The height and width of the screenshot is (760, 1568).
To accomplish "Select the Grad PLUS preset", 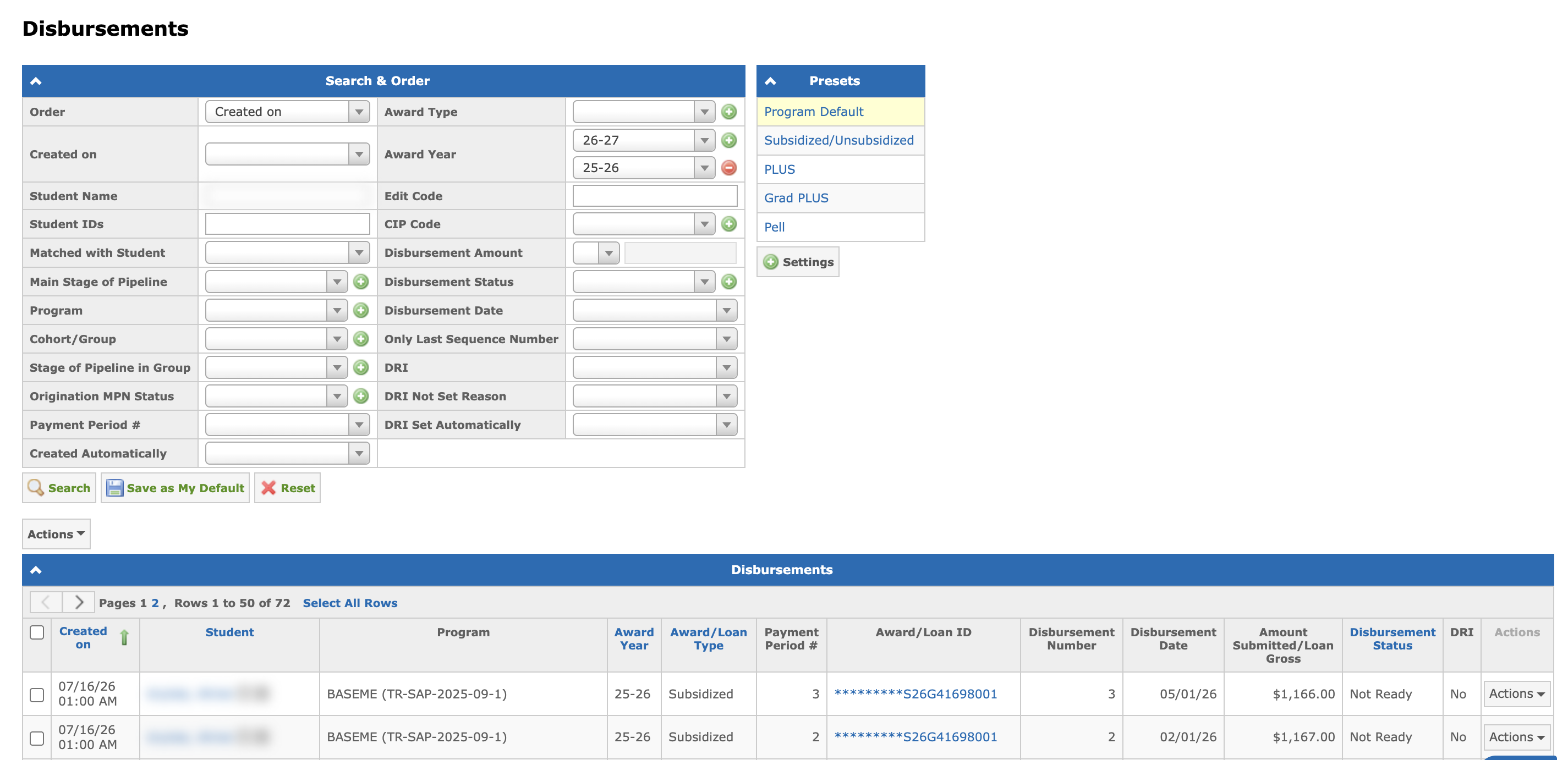I will tap(796, 199).
